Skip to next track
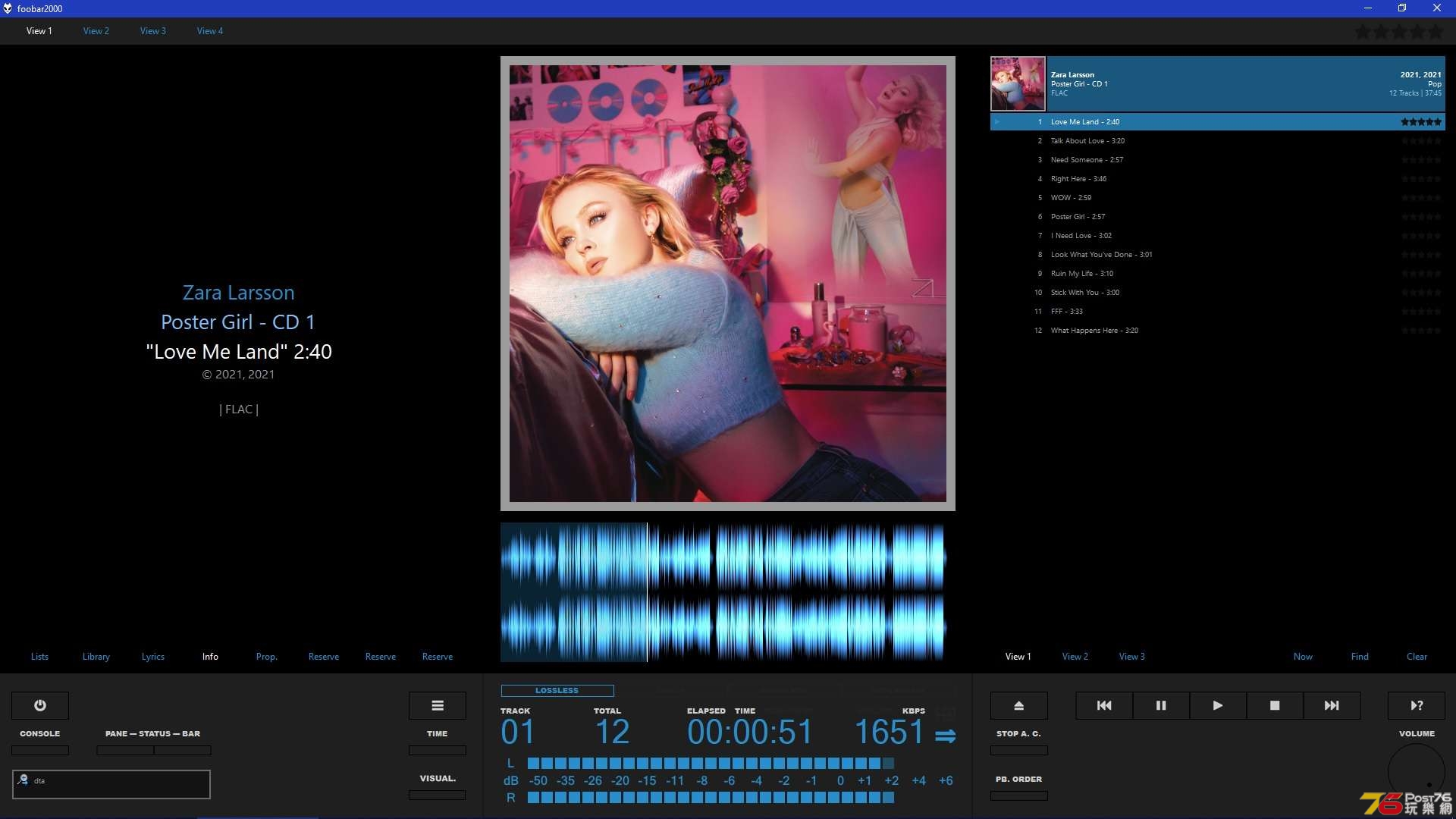This screenshot has width=1456, height=819. 1332,705
